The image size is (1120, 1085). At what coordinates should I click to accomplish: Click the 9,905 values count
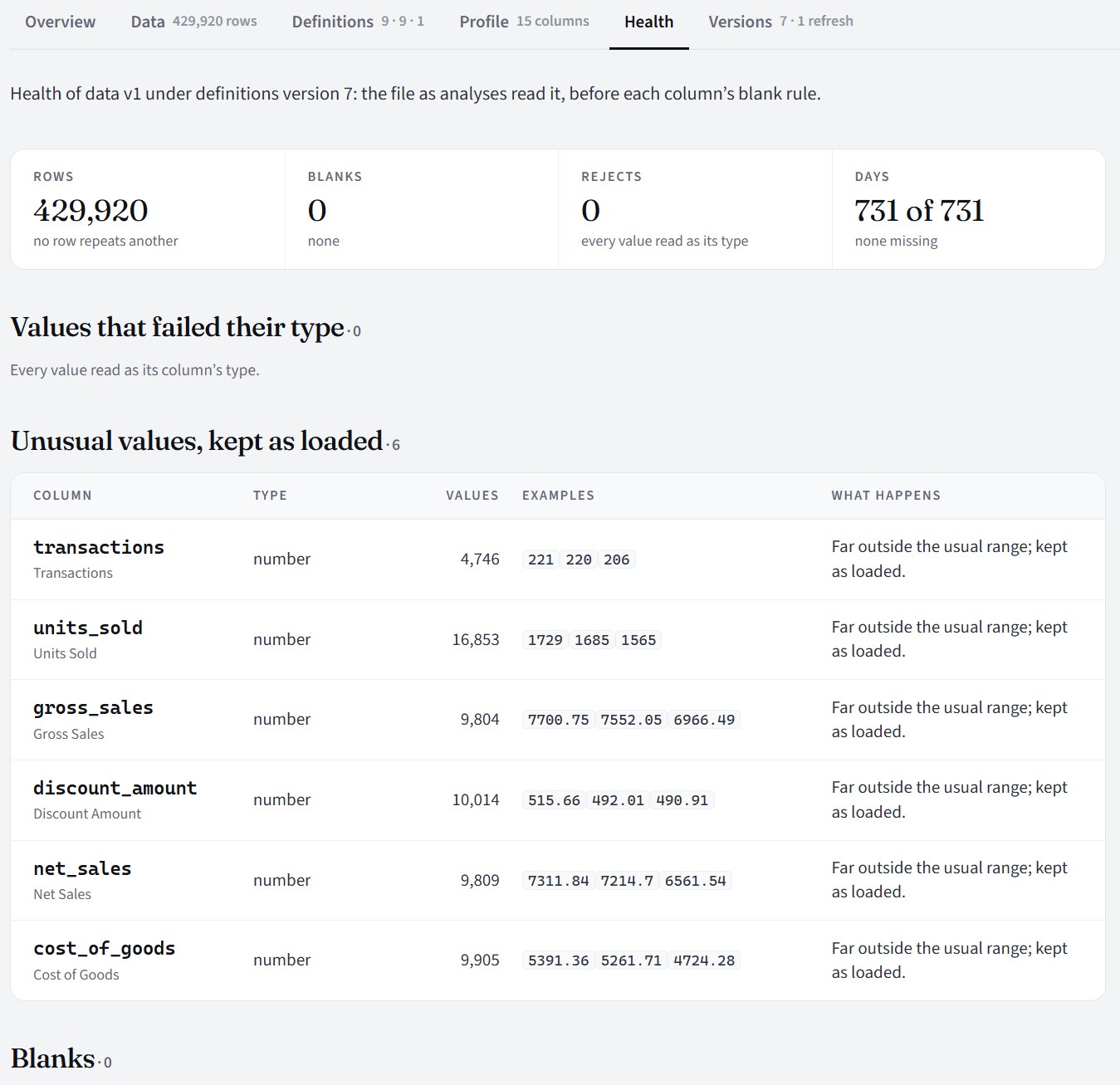480,960
